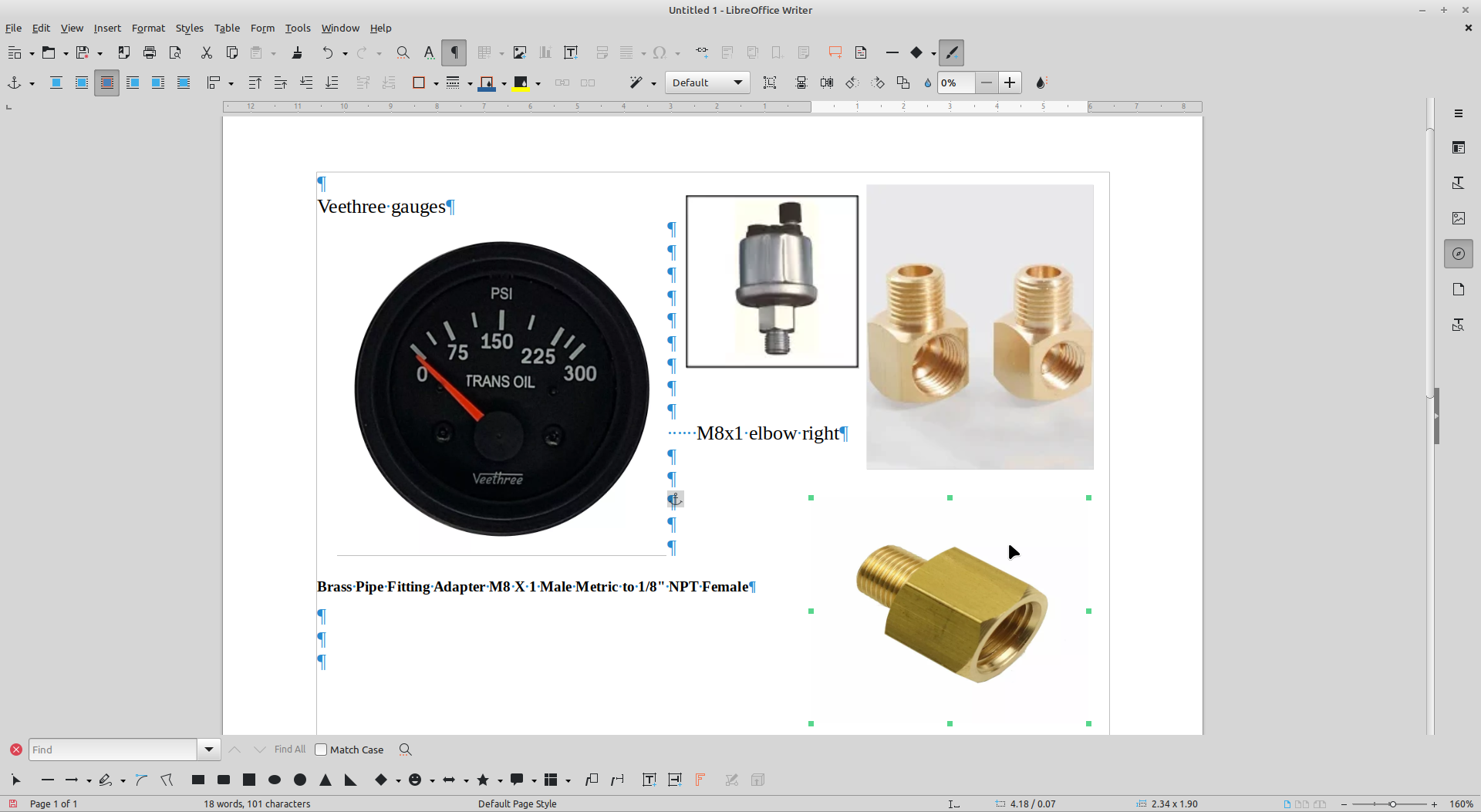Image resolution: width=1481 pixels, height=812 pixels.
Task: Toggle Wrap Before button
Action: coord(133,83)
